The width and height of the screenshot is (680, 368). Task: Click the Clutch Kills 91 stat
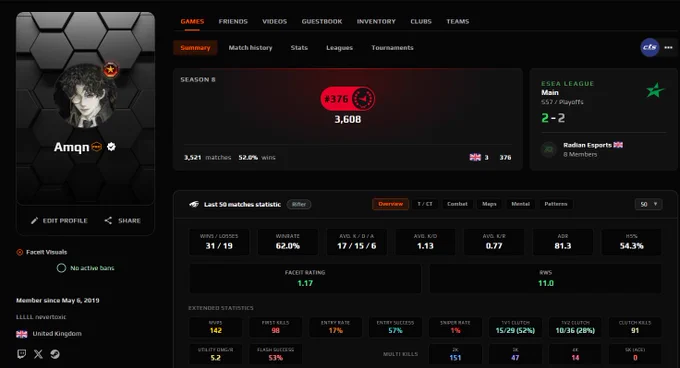tap(635, 327)
